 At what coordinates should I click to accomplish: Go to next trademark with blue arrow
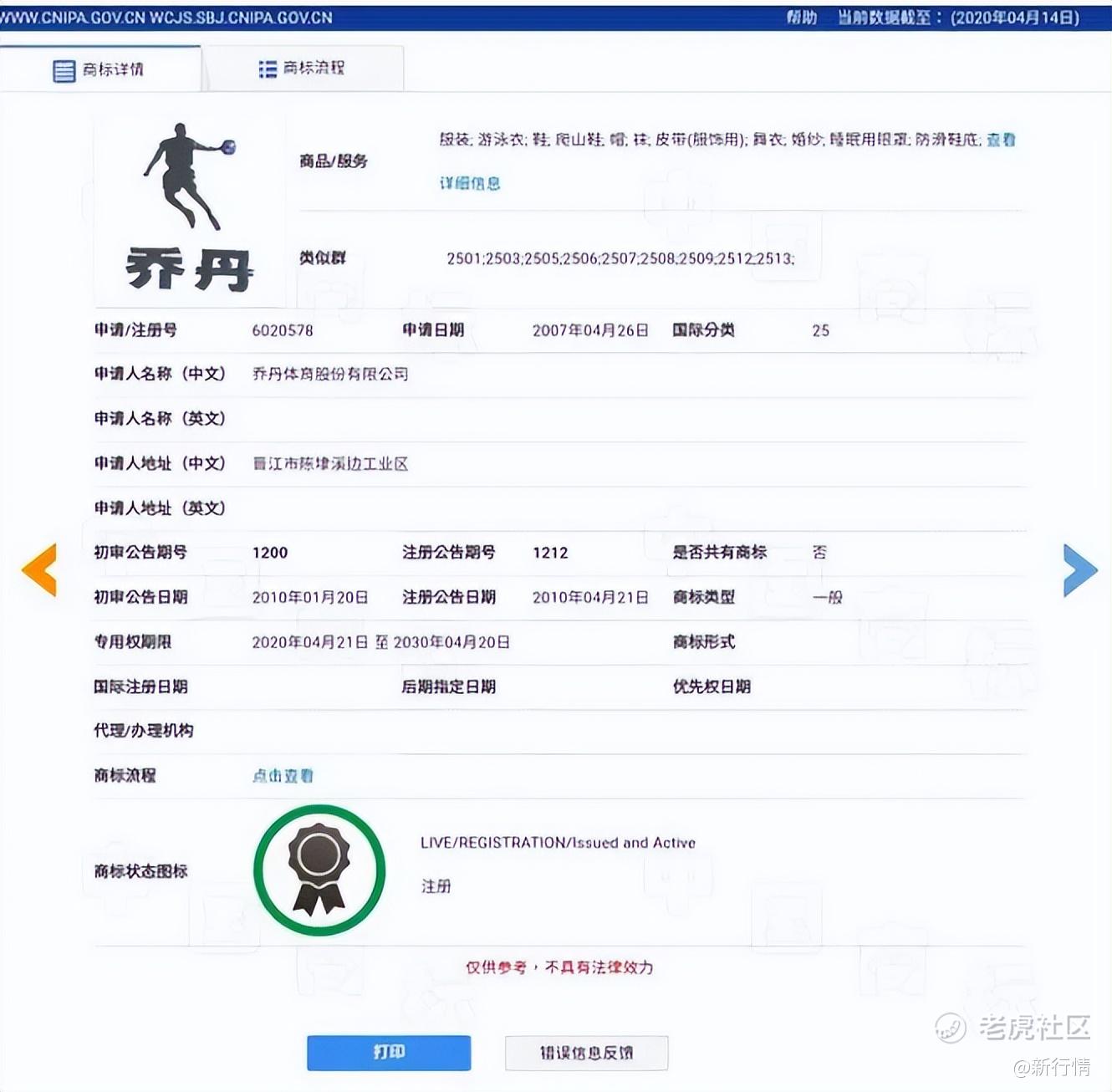pos(1079,569)
